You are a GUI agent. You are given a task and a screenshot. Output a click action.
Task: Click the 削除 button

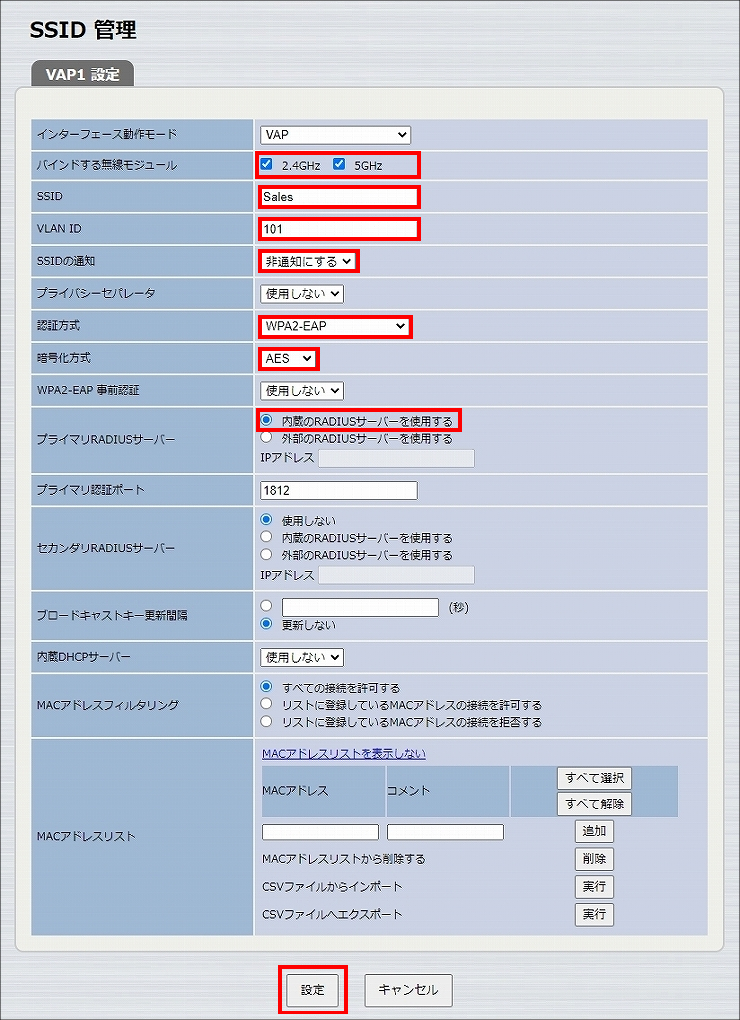coord(594,859)
